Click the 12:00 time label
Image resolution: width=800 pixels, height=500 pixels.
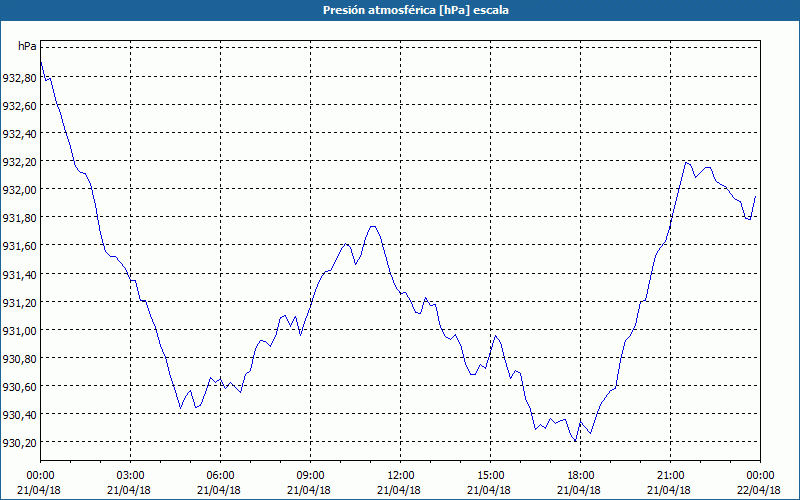click(401, 476)
